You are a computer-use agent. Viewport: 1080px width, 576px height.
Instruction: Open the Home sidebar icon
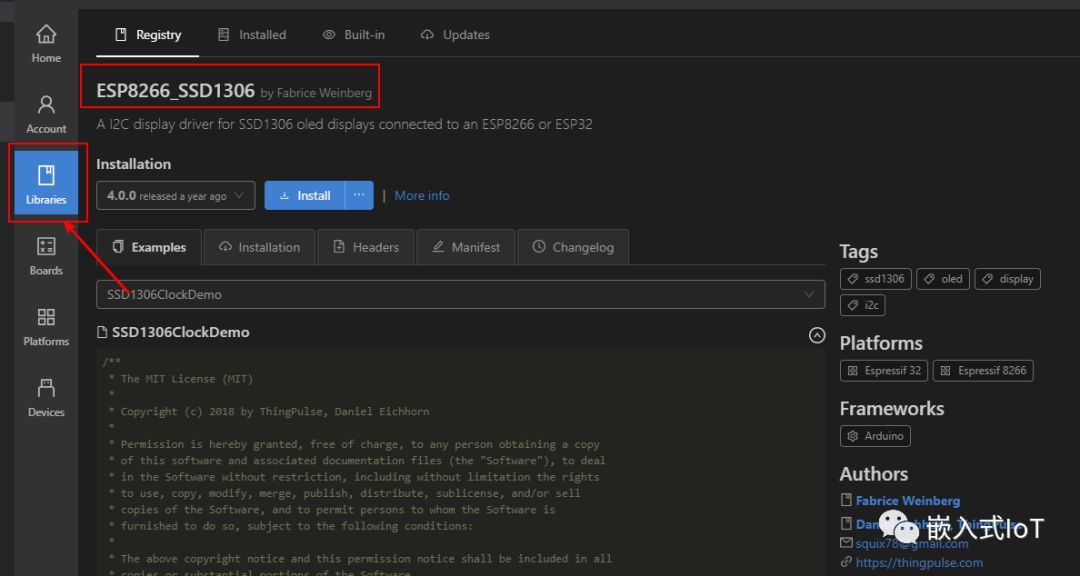[x=46, y=44]
